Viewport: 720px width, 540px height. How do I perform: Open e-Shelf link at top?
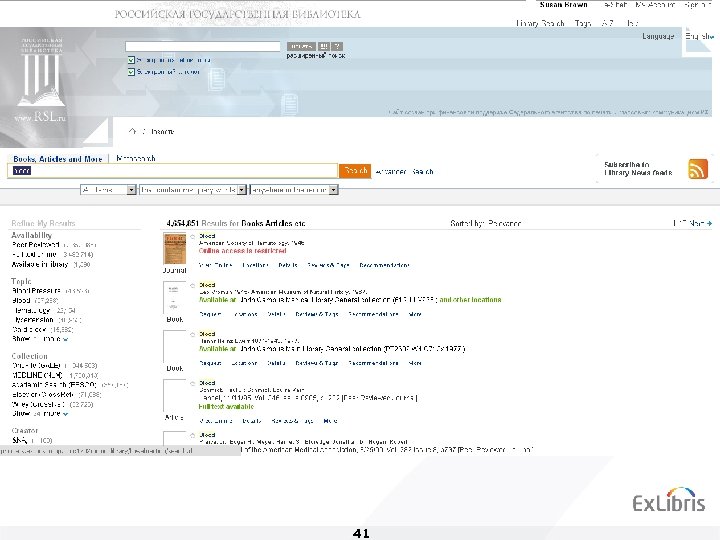pos(615,5)
